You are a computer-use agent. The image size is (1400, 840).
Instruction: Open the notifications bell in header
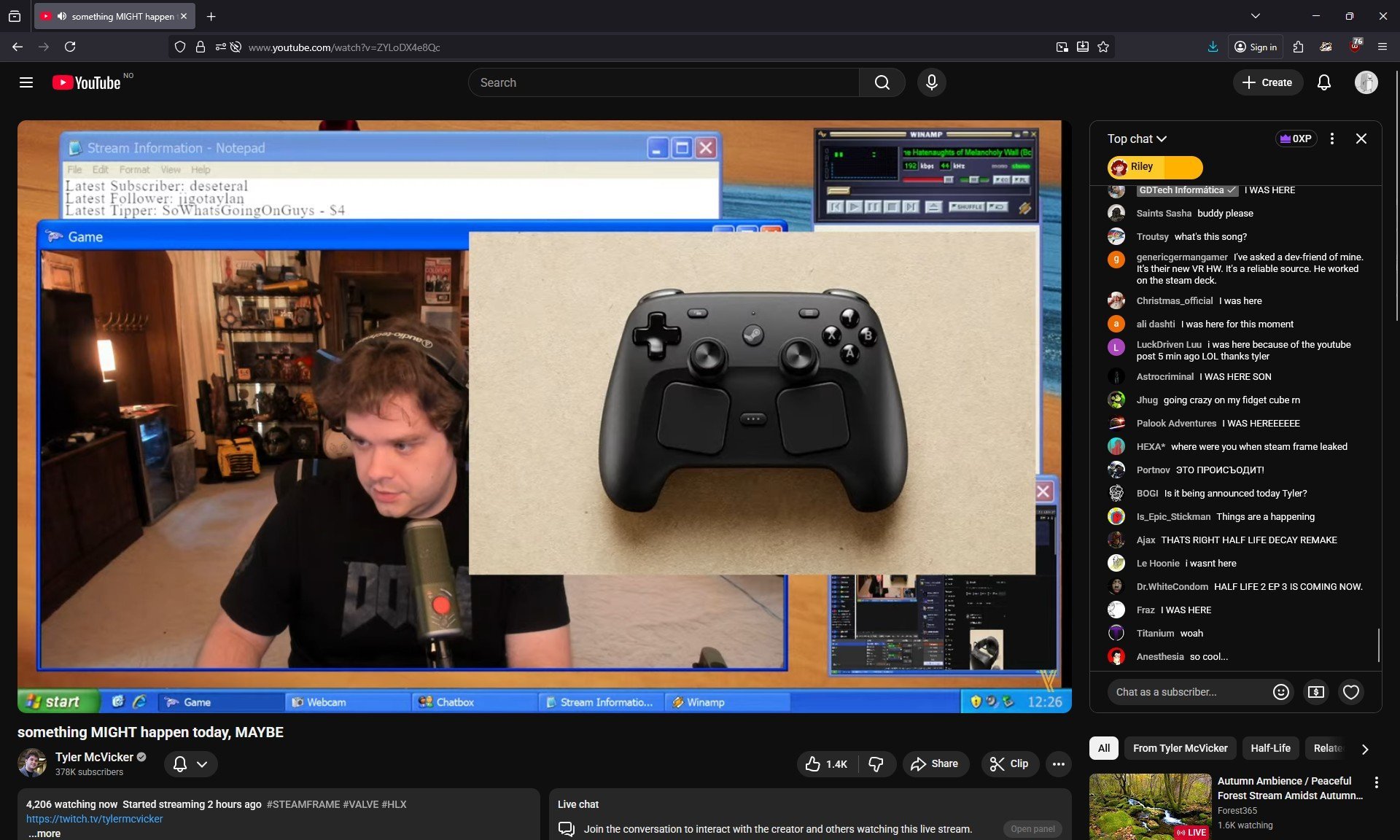click(1324, 82)
